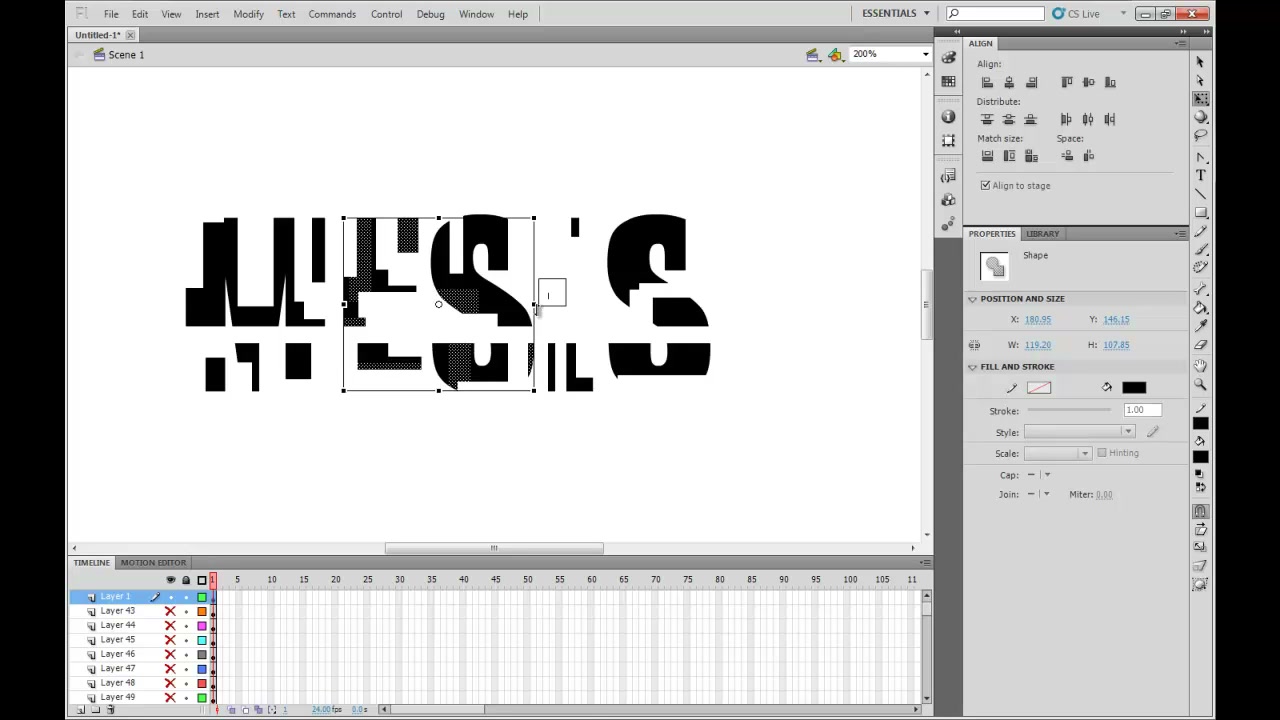Image resolution: width=1280 pixels, height=720 pixels.
Task: Open the stroke Scale dropdown
Action: pyautogui.click(x=1057, y=454)
